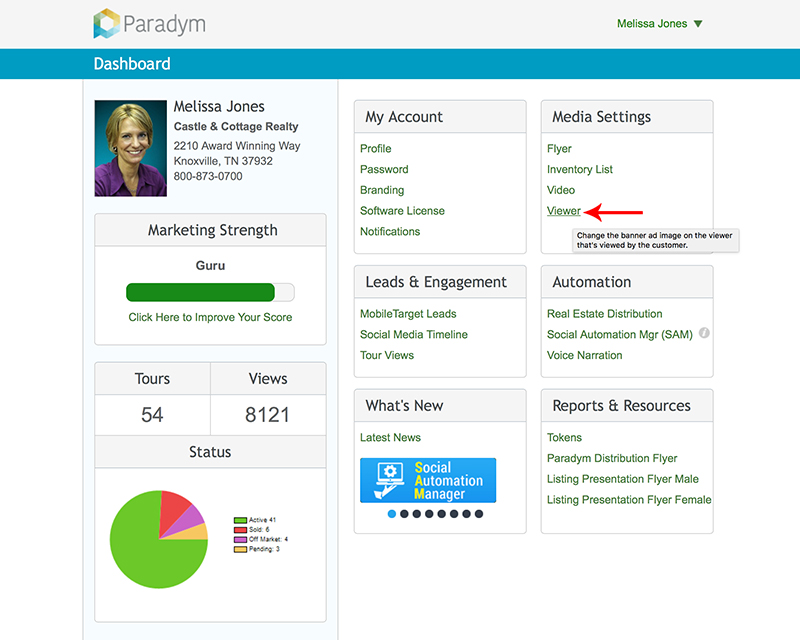The height and width of the screenshot is (640, 800).
Task: Open the Social Automation Manager banner
Action: 428,480
